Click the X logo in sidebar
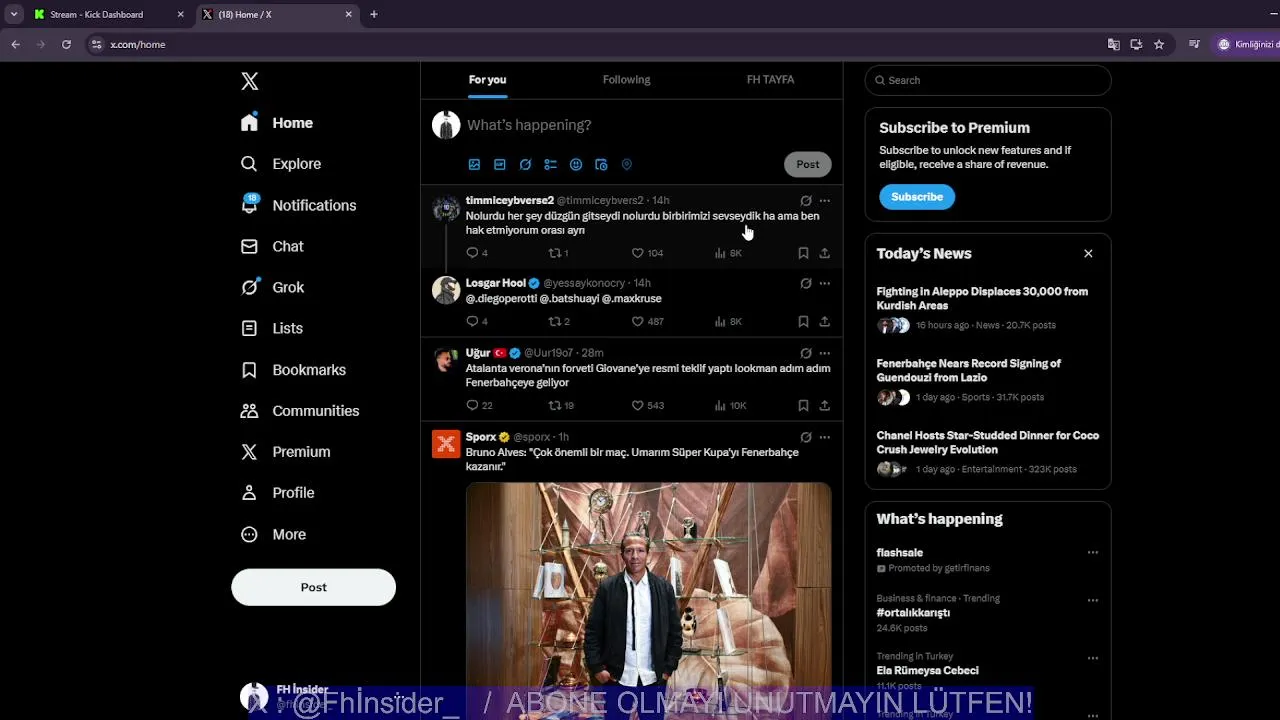This screenshot has height=720, width=1280. [250, 81]
